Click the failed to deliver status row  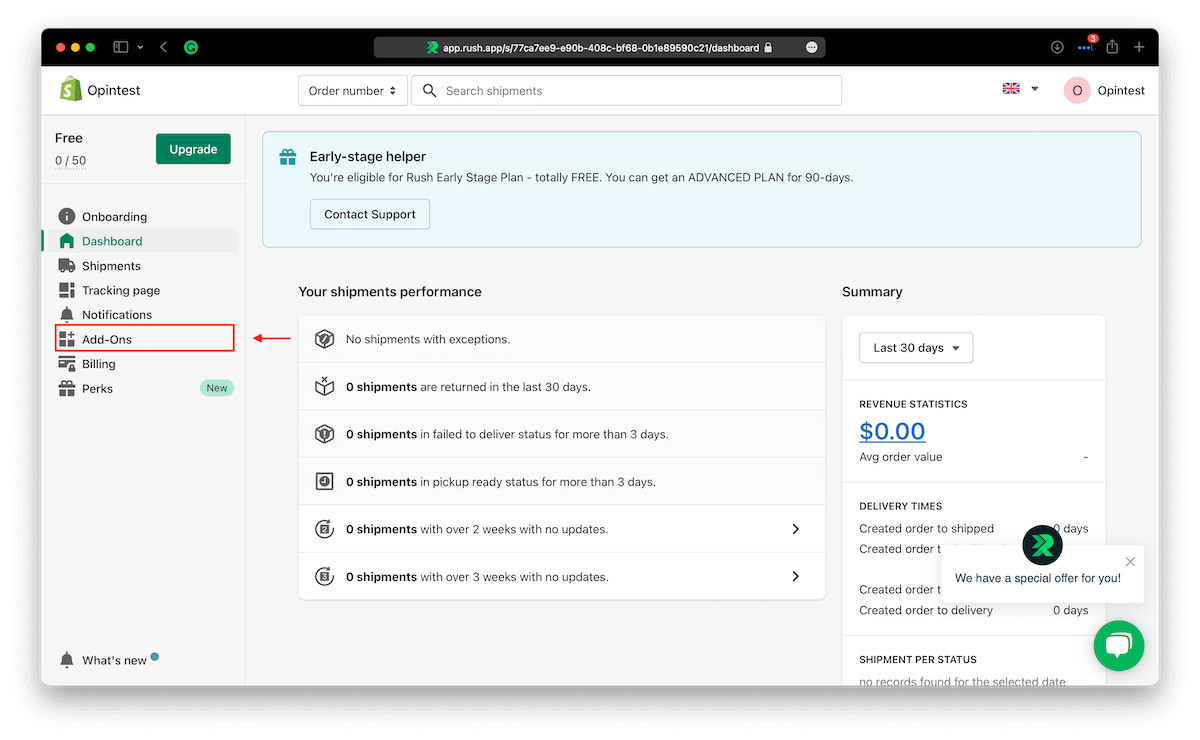coord(562,434)
